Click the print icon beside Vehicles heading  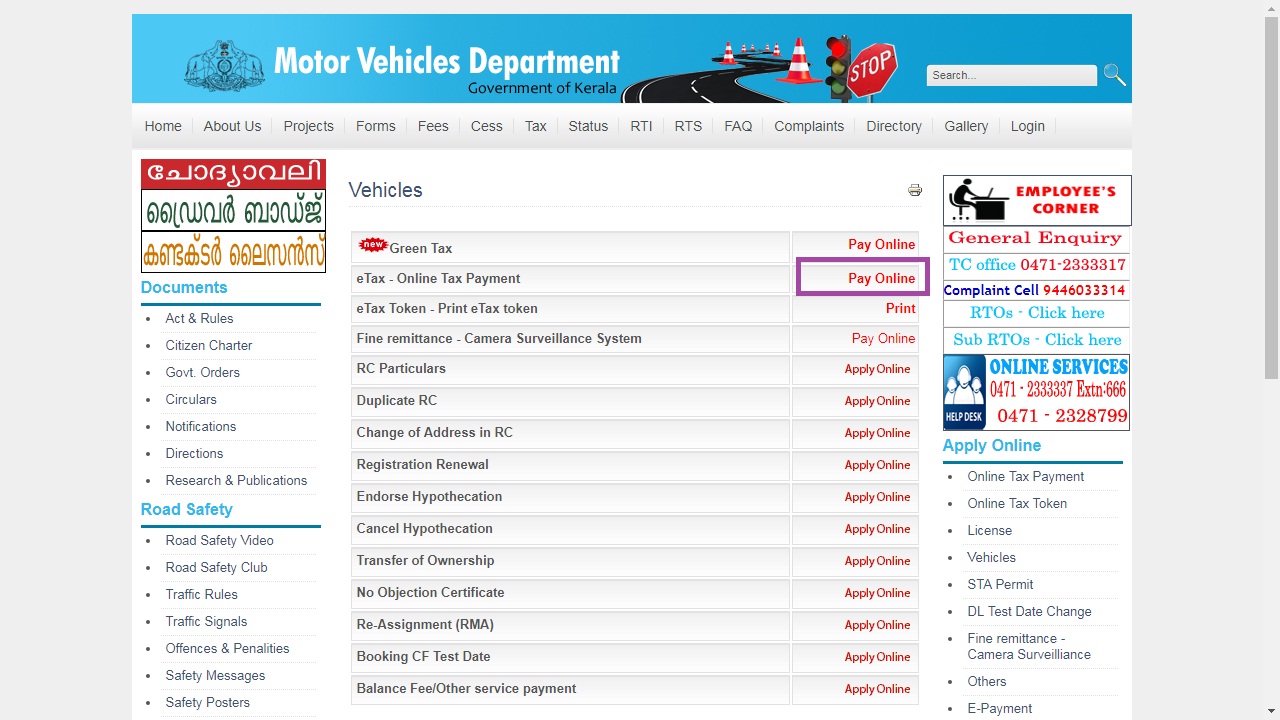914,190
